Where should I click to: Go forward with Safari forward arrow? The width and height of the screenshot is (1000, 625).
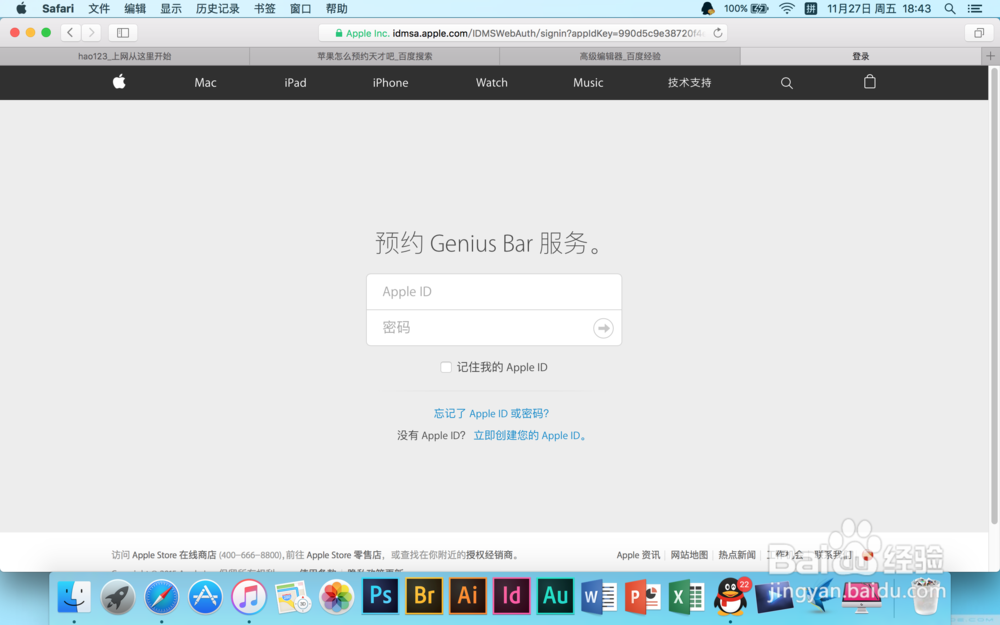click(x=91, y=33)
